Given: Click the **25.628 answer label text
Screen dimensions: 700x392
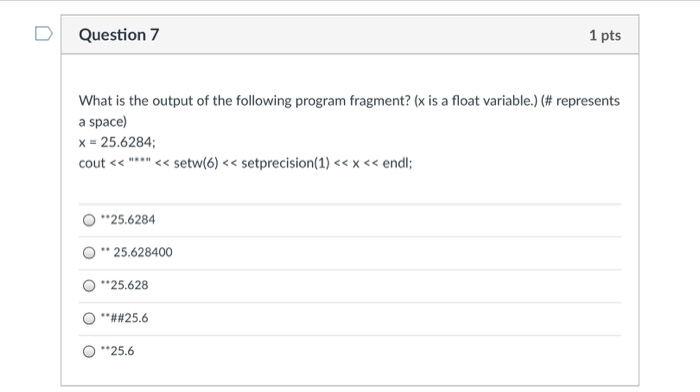Looking at the screenshot, I should point(124,285).
